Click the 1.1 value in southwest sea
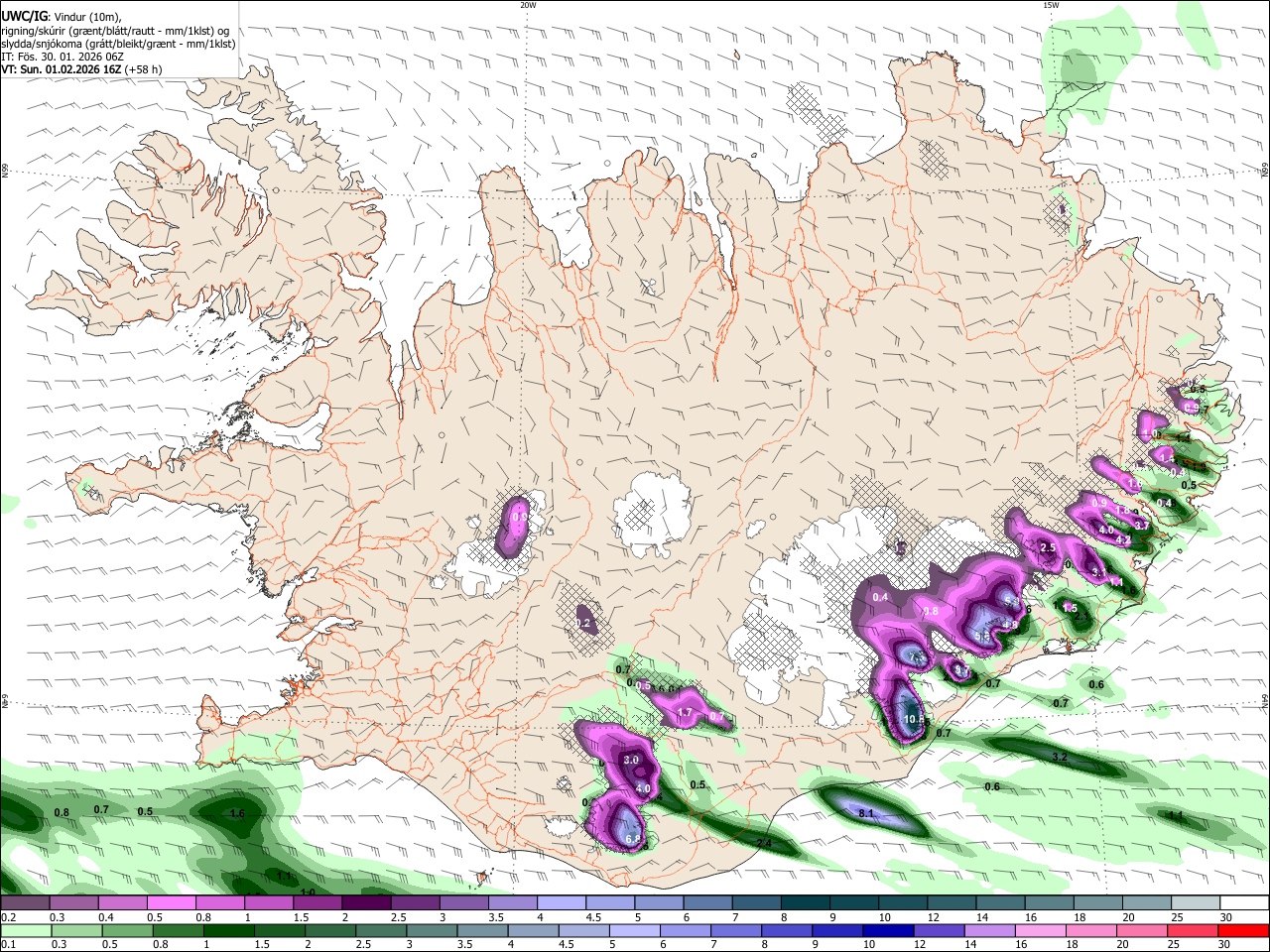This screenshot has height=952, width=1270. (285, 877)
